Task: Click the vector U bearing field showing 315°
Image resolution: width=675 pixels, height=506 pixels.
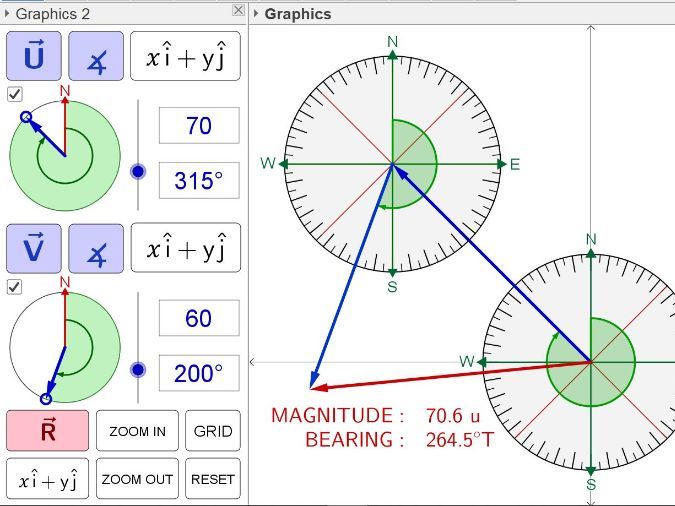Action: pos(199,180)
